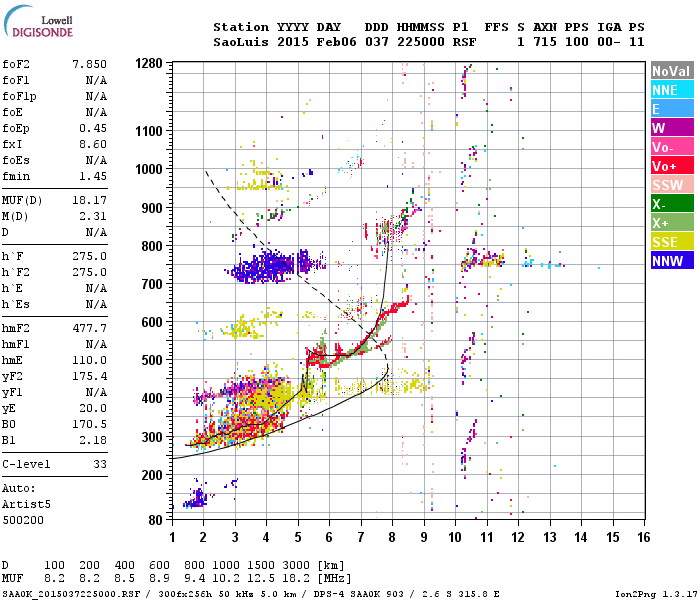
Task: Click the B1 value 2.18
Action: click(x=93, y=440)
